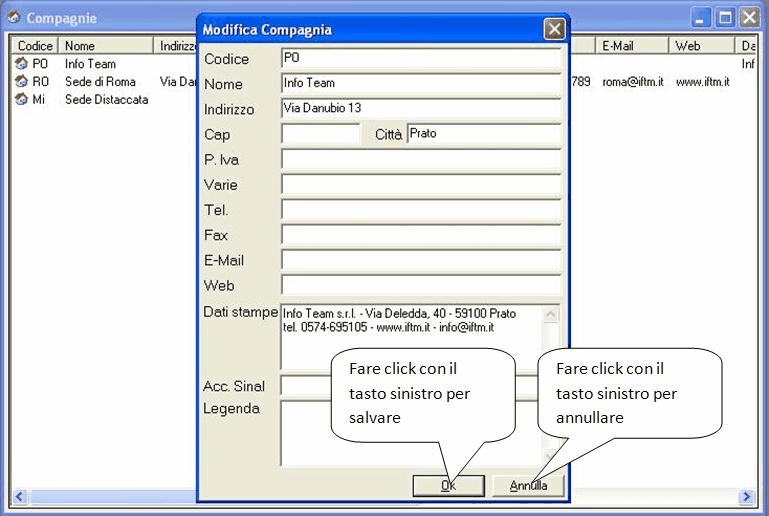769x516 pixels.
Task: Select the Sede di Roma row name
Action: 100,81
